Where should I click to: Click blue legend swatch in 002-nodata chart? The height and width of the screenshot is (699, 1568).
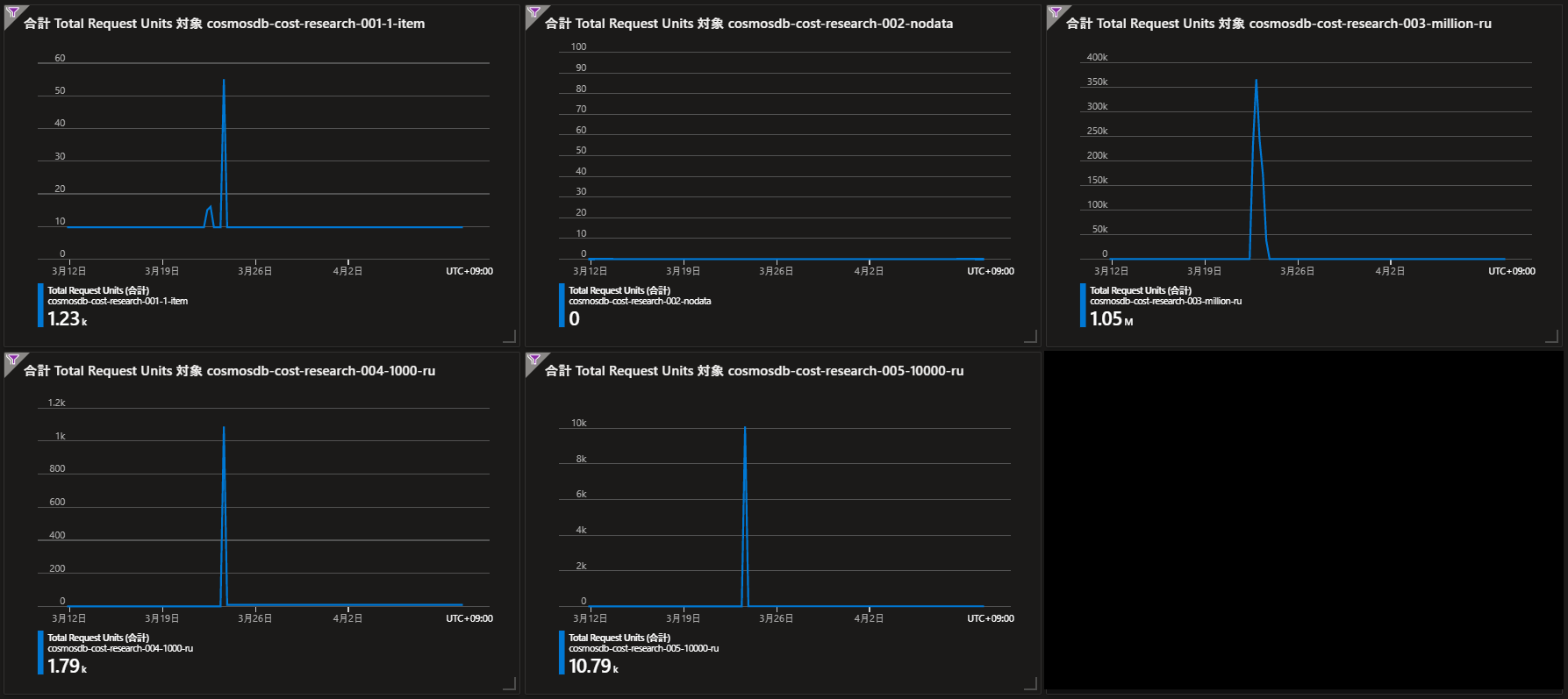tap(562, 305)
